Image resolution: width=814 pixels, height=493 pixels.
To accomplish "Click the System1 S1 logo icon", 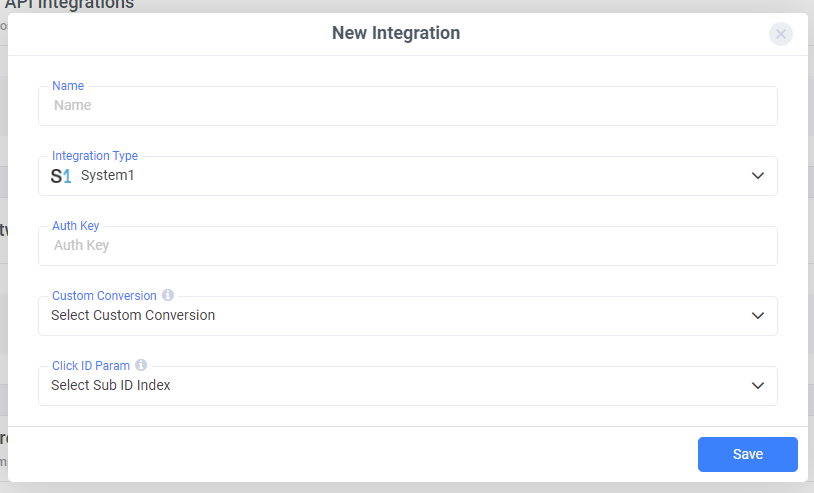I will (61, 176).
